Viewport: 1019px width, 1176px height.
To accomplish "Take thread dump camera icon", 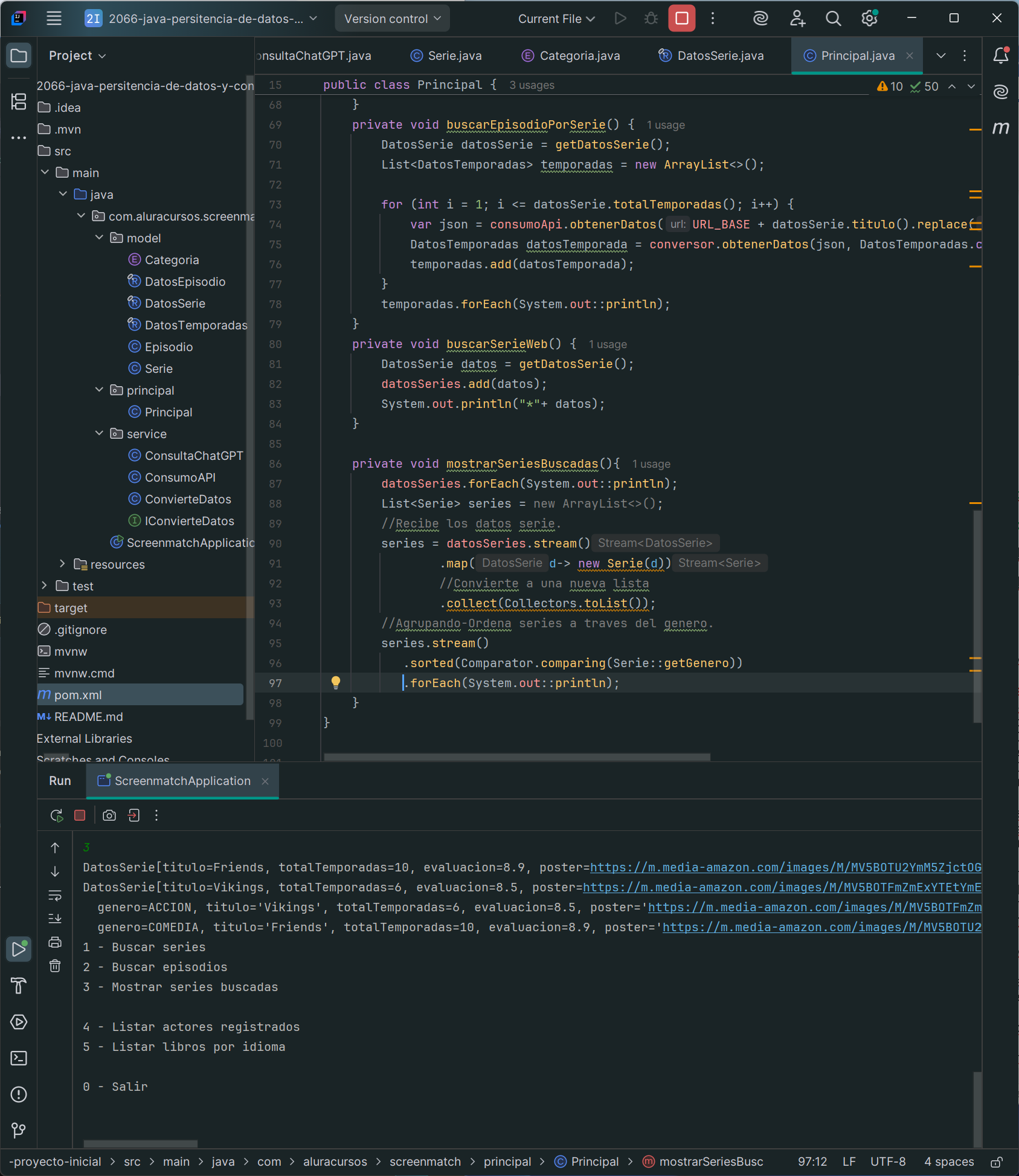I will [x=109, y=815].
